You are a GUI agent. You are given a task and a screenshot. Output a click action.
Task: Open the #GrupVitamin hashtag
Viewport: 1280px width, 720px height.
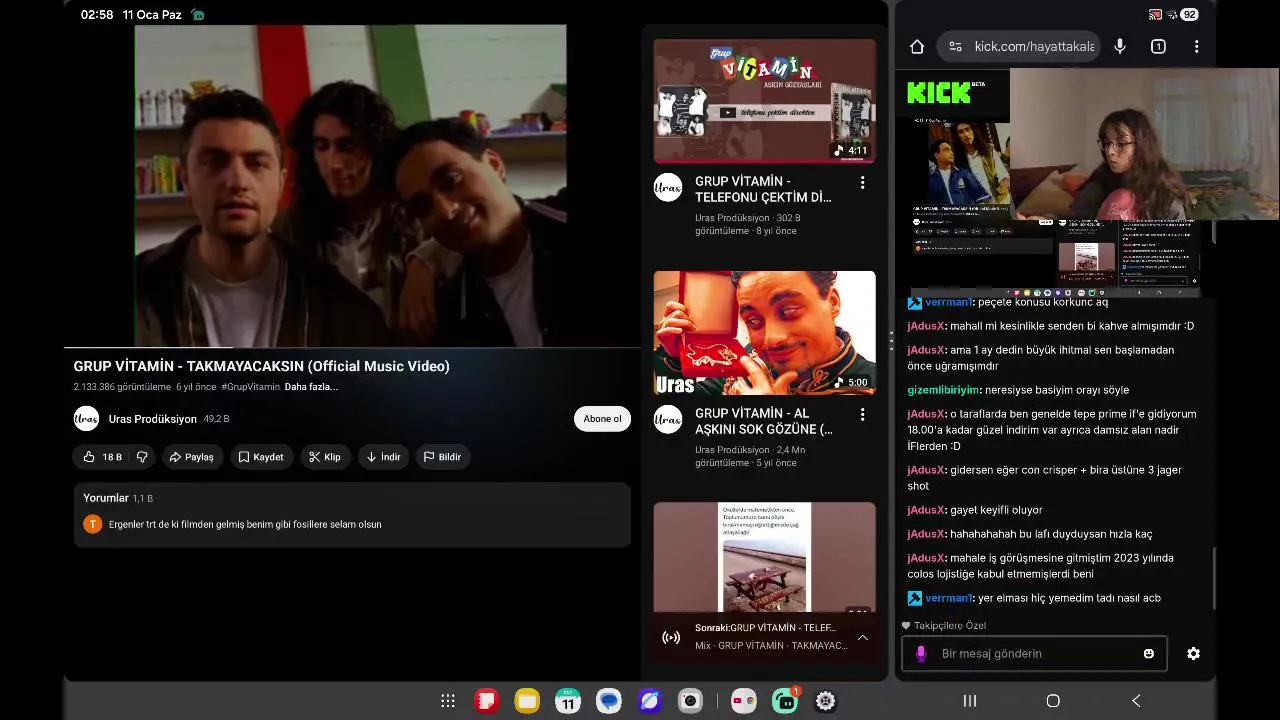pyautogui.click(x=251, y=387)
